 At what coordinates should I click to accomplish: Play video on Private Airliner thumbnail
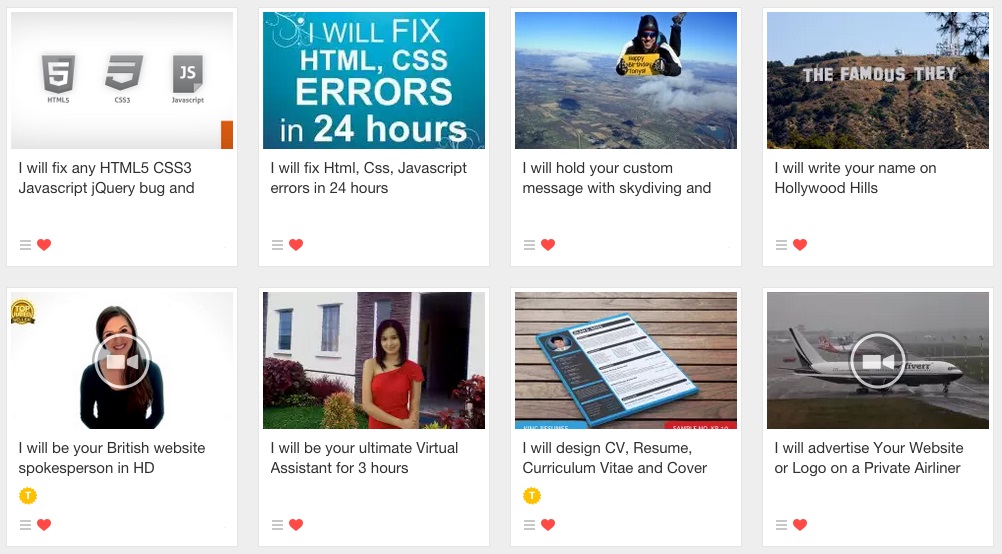[878, 362]
